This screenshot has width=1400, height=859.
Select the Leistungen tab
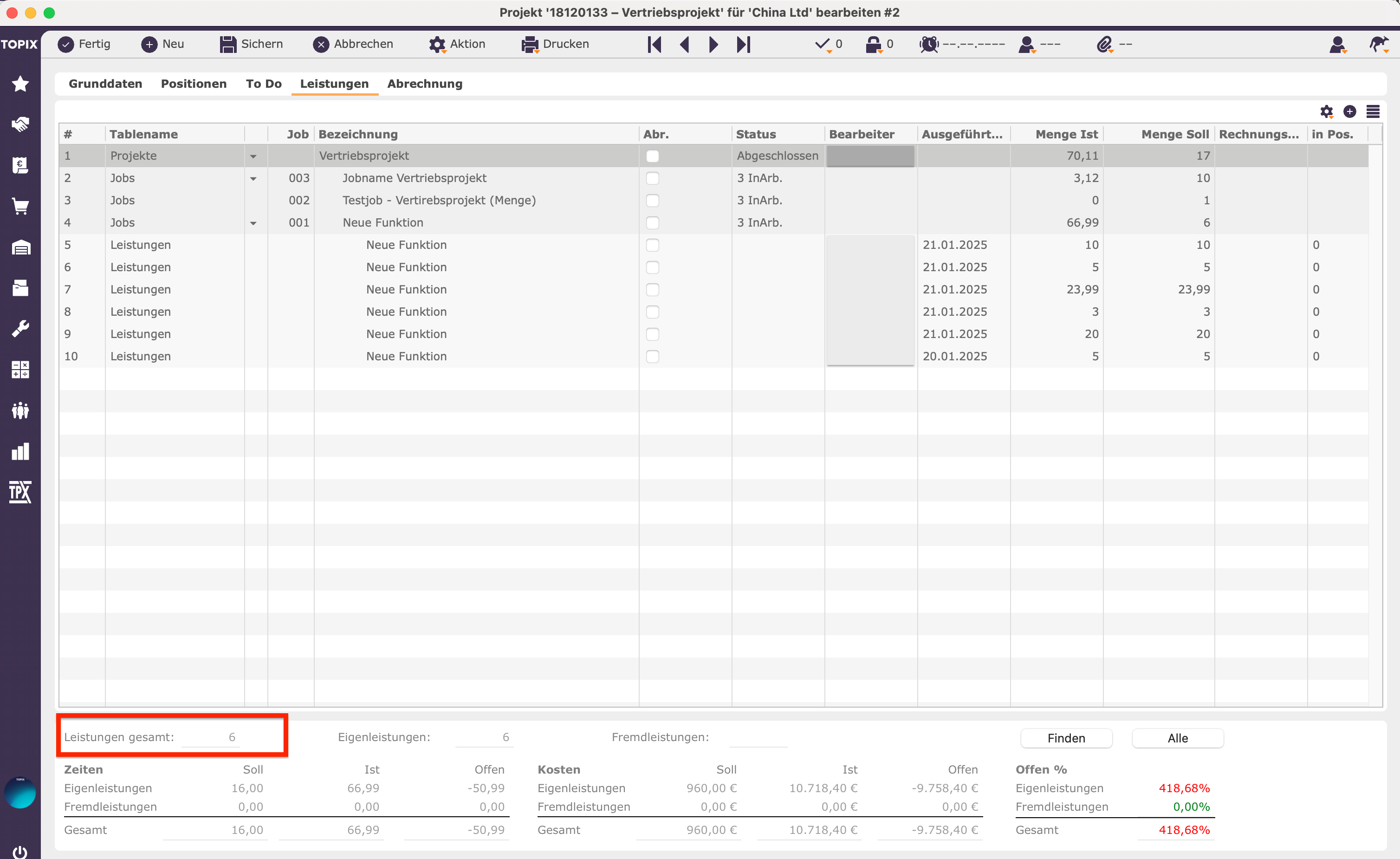(334, 84)
